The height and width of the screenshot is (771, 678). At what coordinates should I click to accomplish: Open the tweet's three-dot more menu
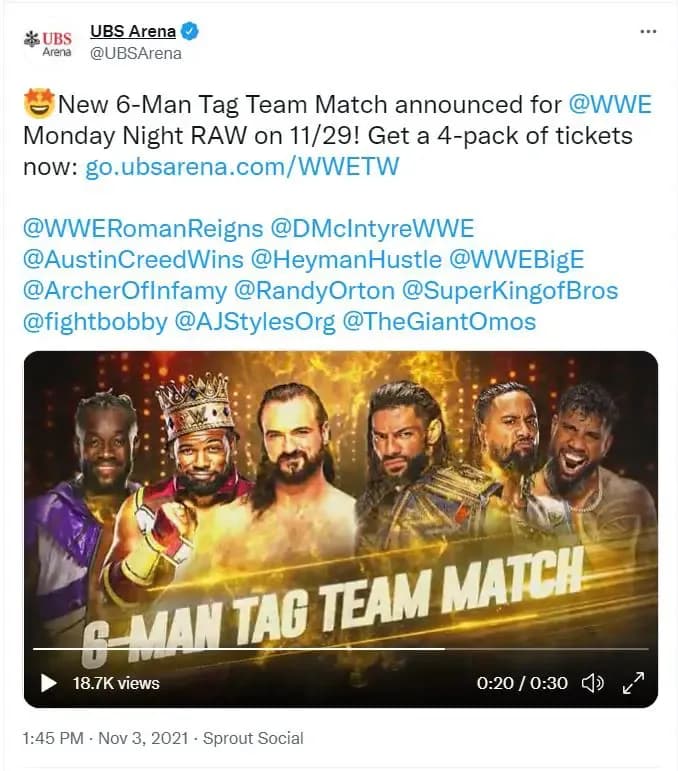[648, 31]
